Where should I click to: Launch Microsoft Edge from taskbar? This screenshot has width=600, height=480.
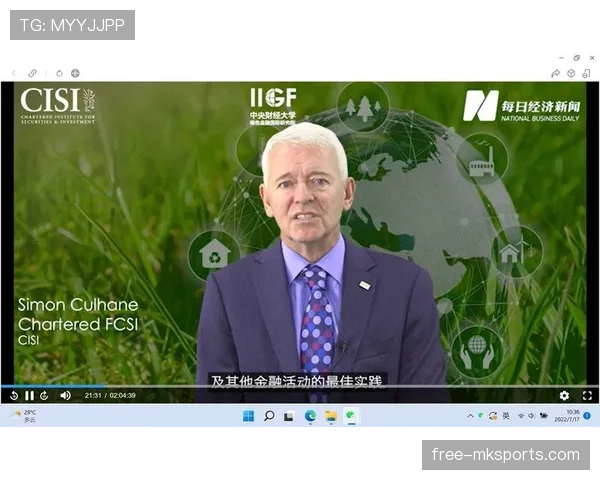[310, 416]
